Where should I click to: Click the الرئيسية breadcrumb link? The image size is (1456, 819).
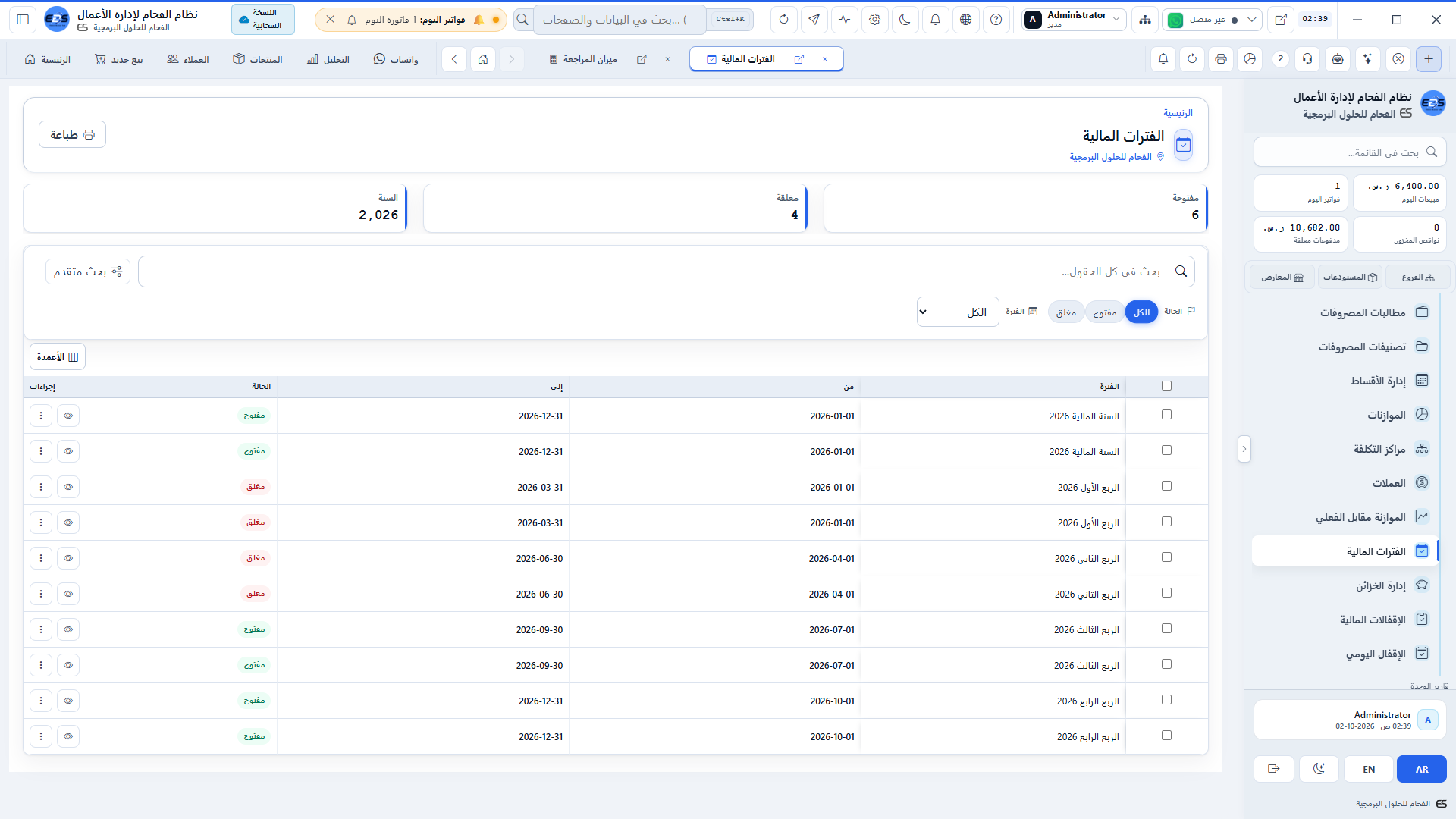(x=1178, y=113)
